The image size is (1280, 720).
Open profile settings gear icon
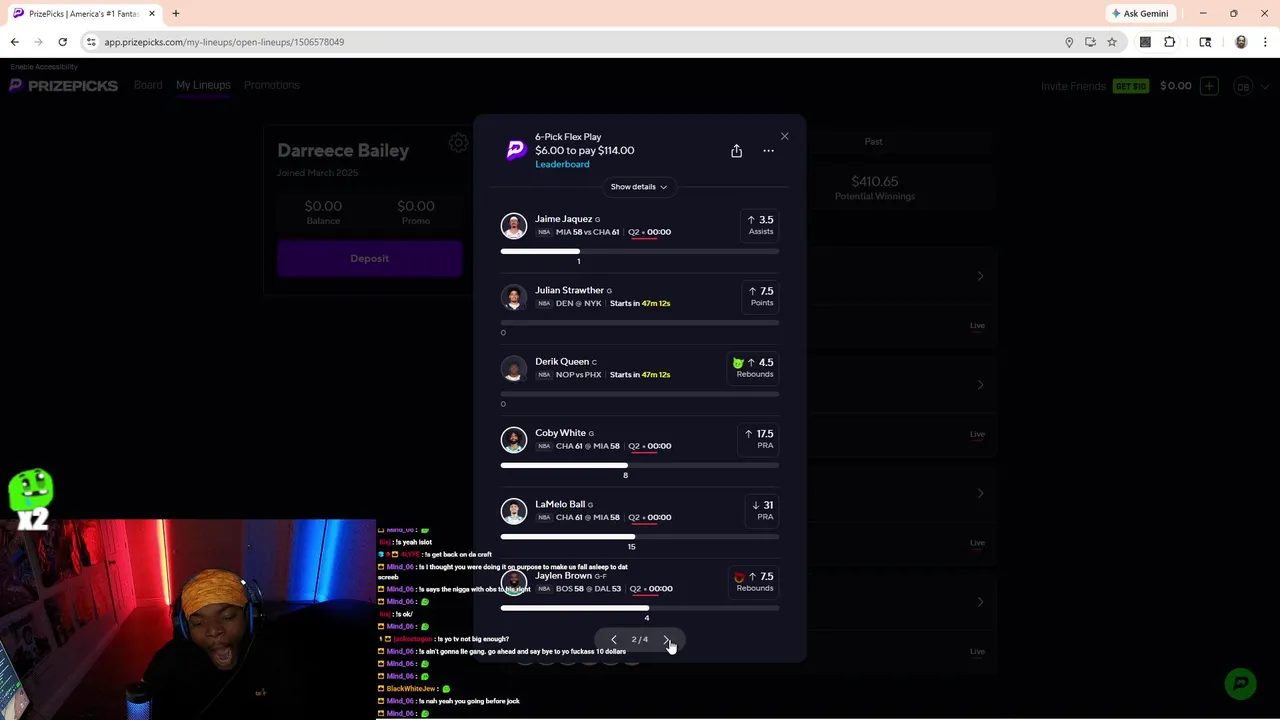coord(458,143)
